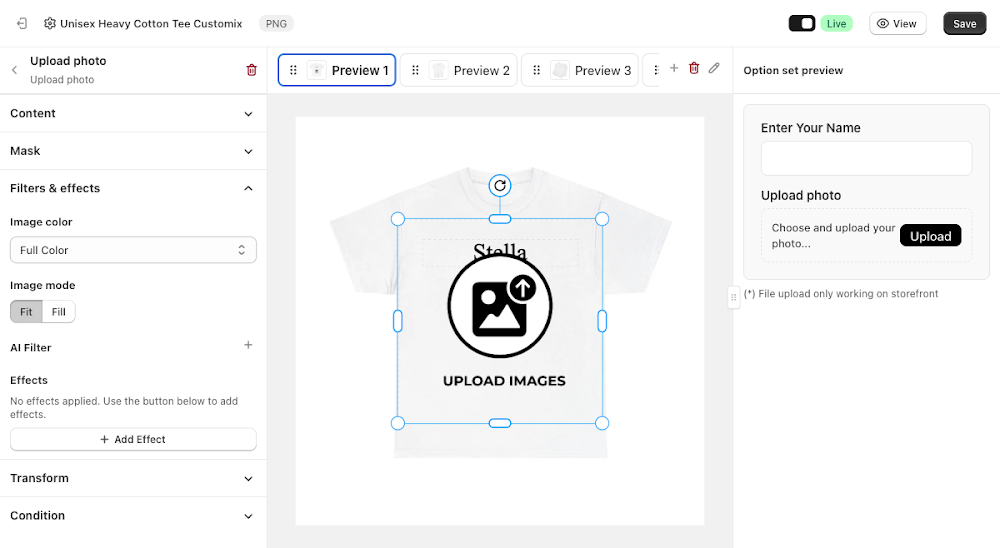Open product settings gear icon
Viewport: 1000px width, 548px height.
50,24
